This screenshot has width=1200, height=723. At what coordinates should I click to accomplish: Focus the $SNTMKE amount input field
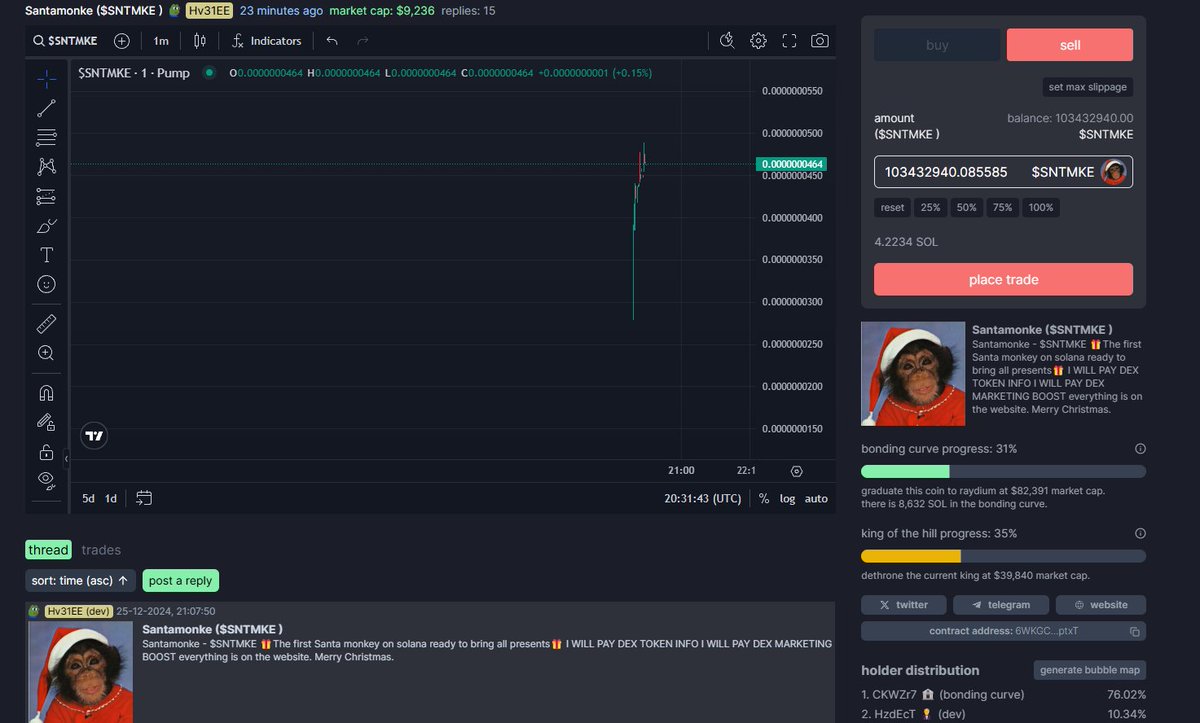pyautogui.click(x=1003, y=172)
